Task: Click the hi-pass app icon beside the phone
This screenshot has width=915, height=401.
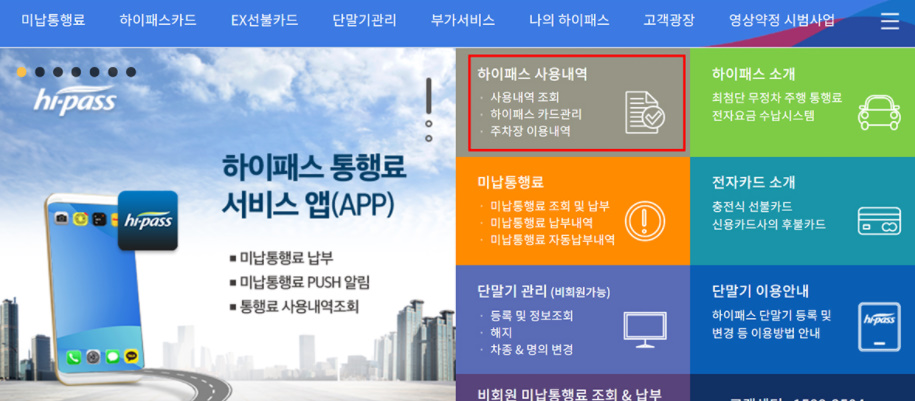Action: 148,221
